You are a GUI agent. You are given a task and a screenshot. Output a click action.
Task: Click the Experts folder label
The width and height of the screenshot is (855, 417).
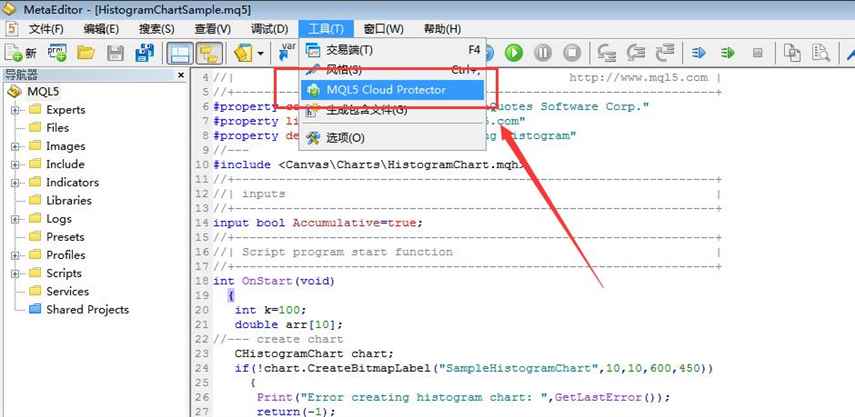66,110
